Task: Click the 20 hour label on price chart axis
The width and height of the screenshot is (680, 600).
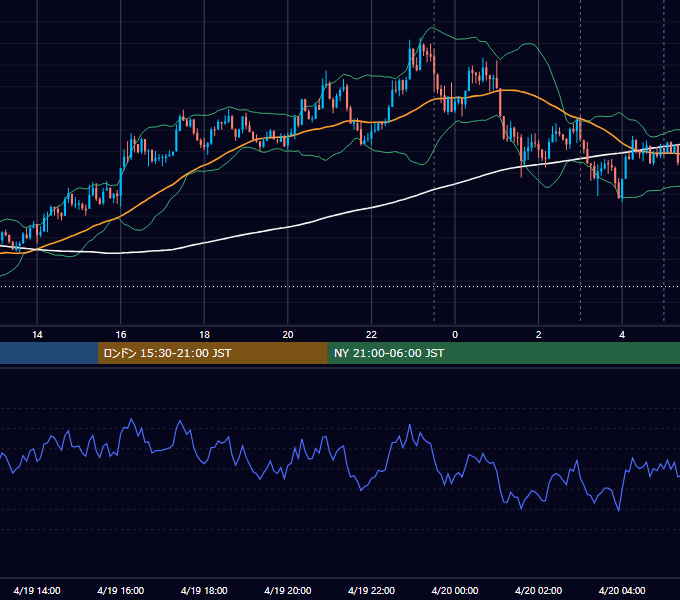Action: click(x=288, y=335)
